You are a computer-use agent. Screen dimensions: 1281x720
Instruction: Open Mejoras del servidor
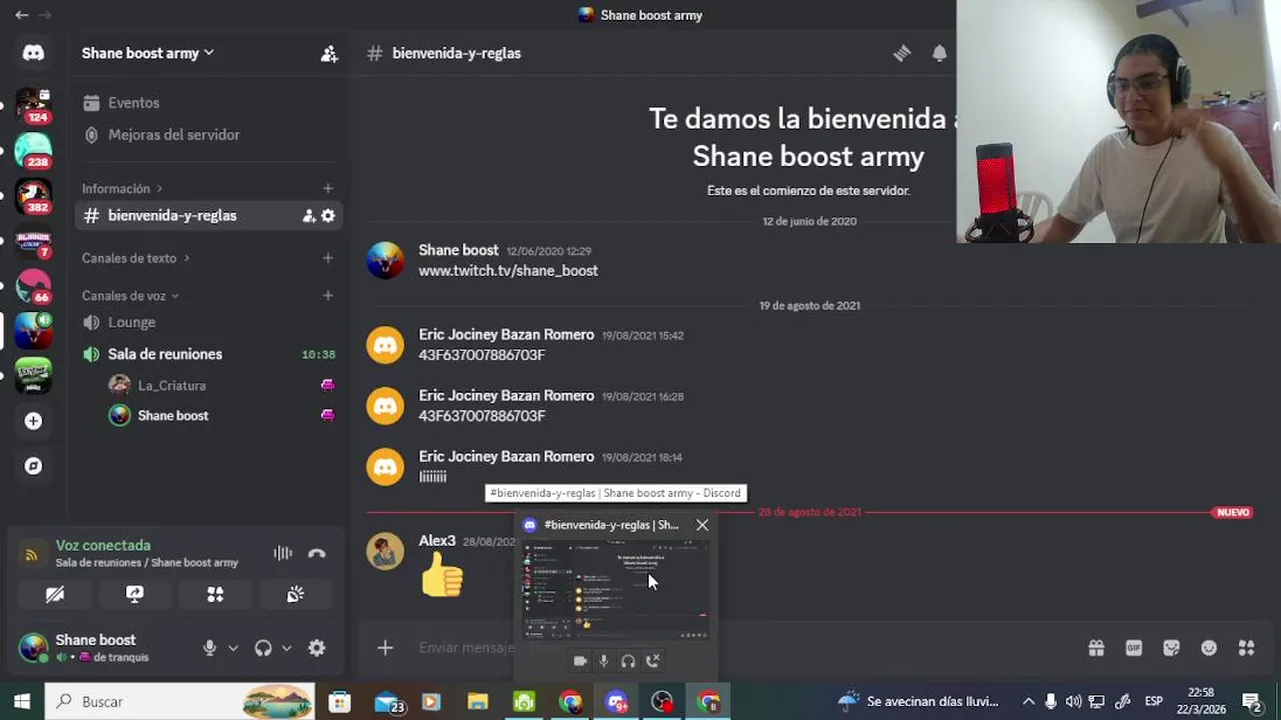(x=208, y=135)
